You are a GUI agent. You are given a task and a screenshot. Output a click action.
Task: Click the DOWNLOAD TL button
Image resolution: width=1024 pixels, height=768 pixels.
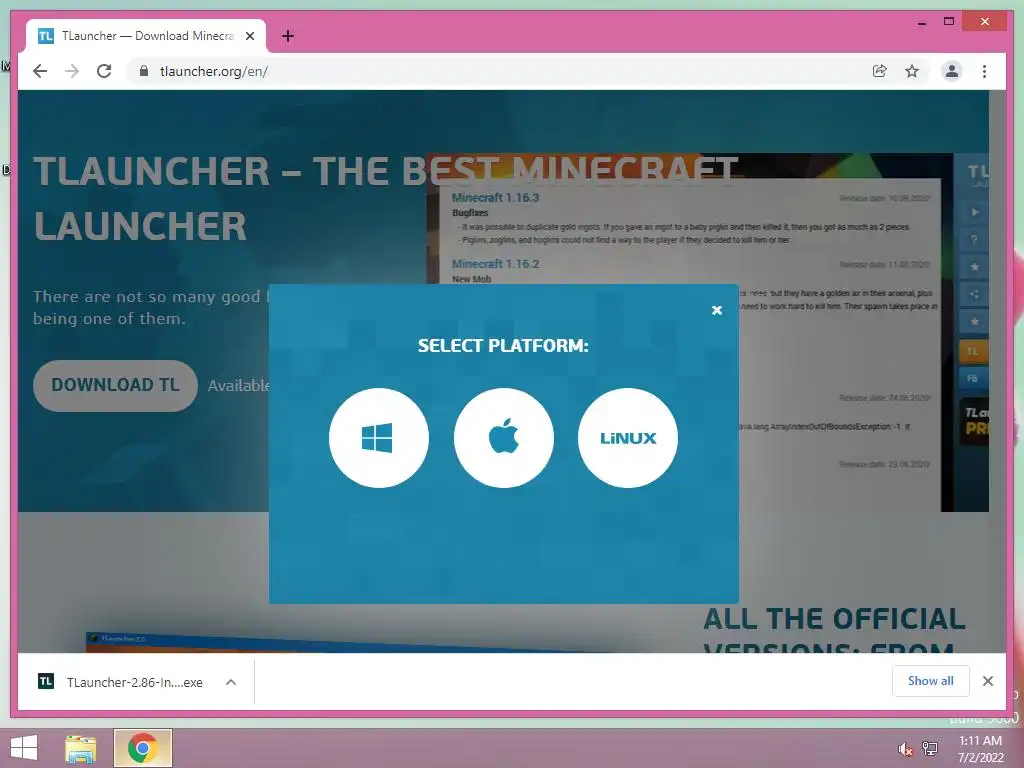pyautogui.click(x=115, y=385)
